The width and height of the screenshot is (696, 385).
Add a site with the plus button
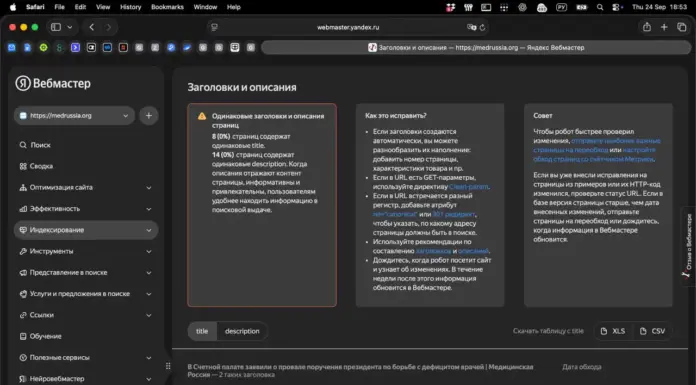pyautogui.click(x=149, y=115)
